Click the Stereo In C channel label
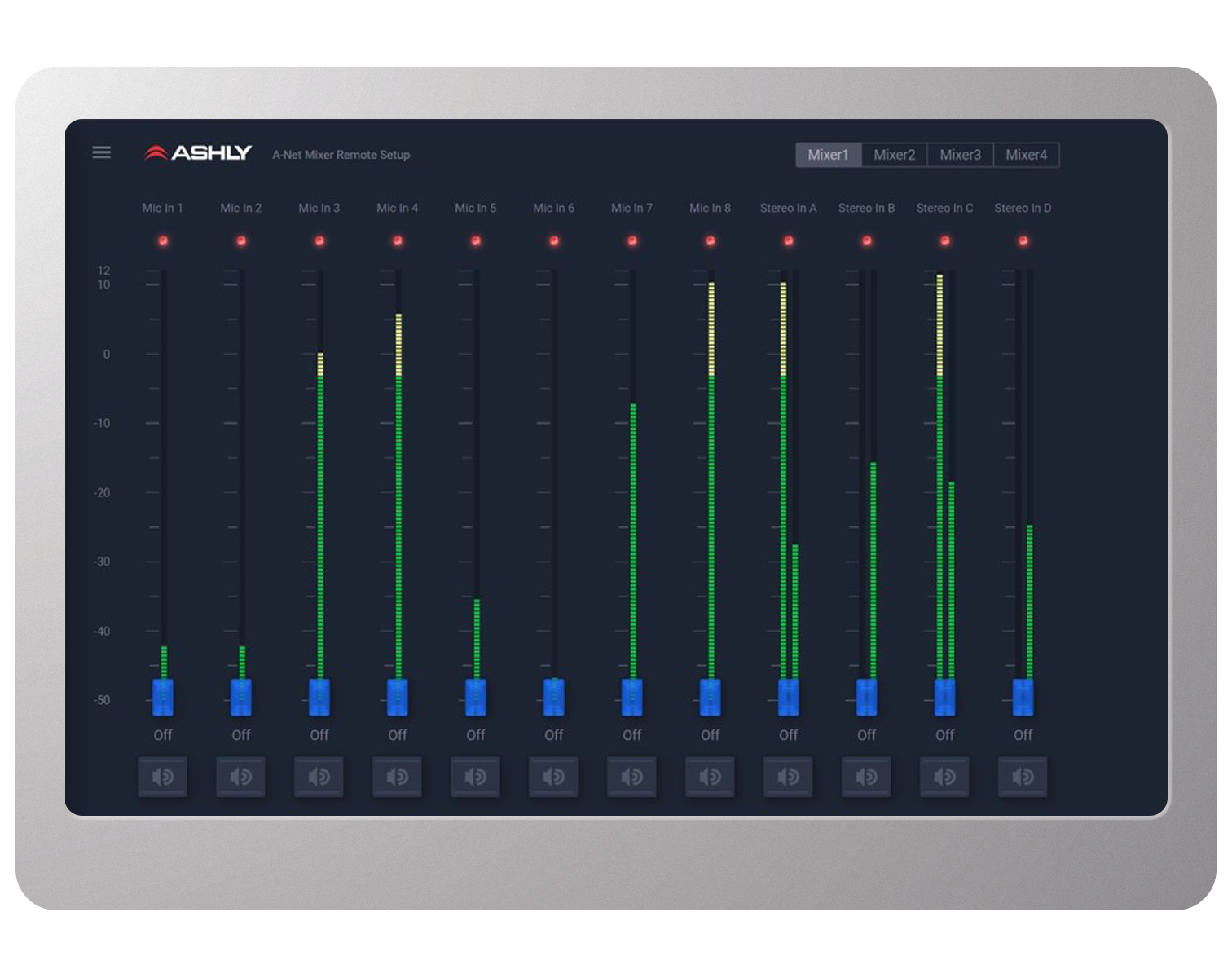The width and height of the screenshot is (1232, 978). tap(944, 208)
